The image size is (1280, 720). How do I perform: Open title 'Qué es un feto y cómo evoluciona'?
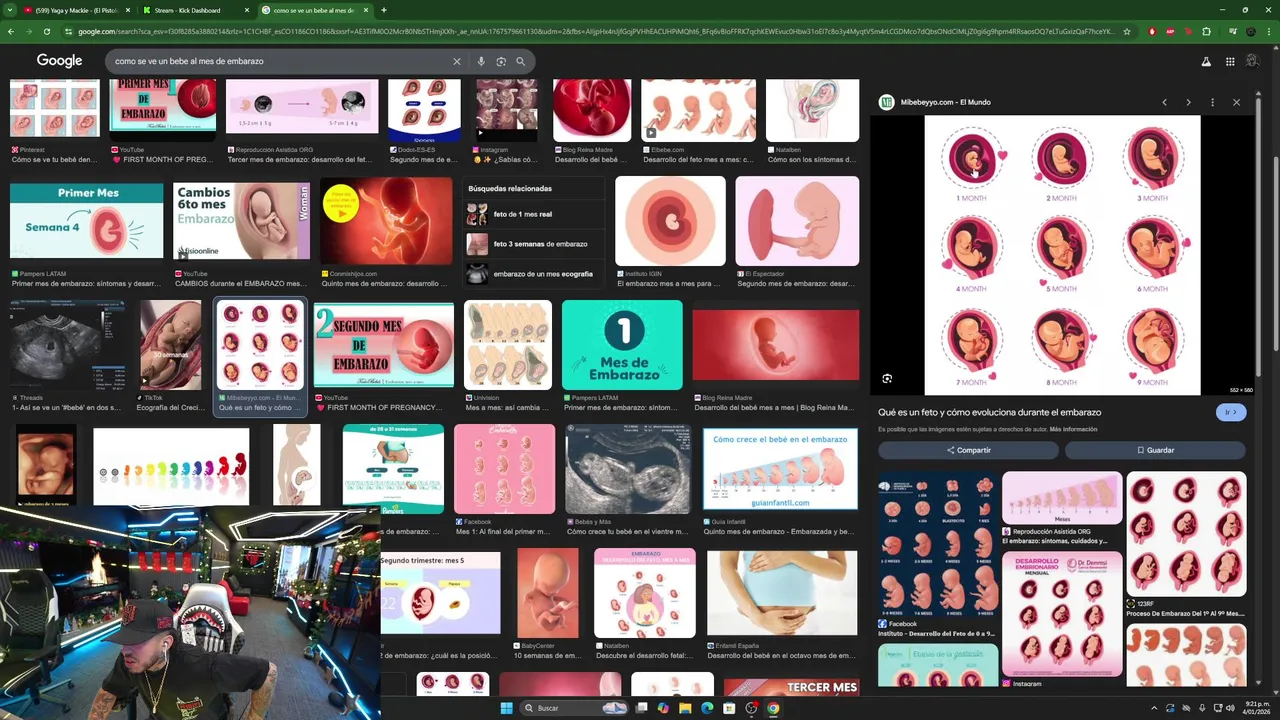point(989,412)
